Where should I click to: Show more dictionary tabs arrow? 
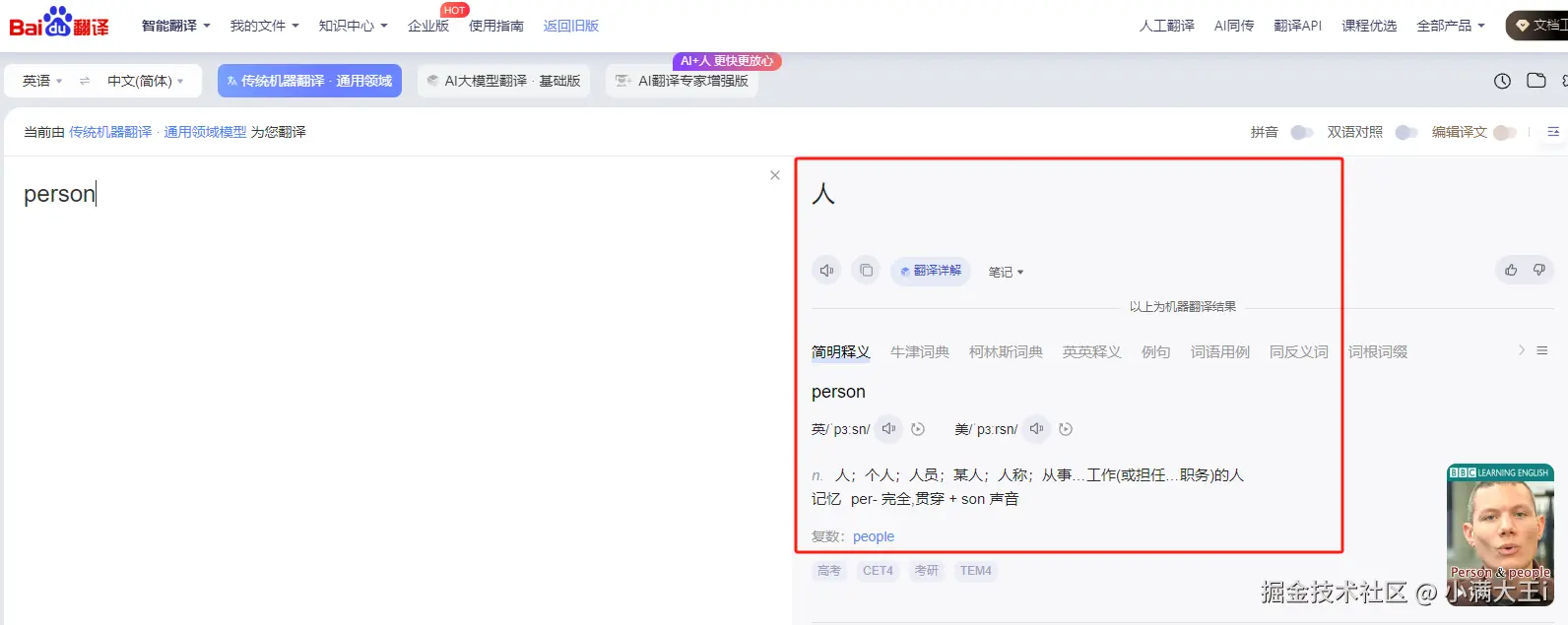pyautogui.click(x=1521, y=350)
